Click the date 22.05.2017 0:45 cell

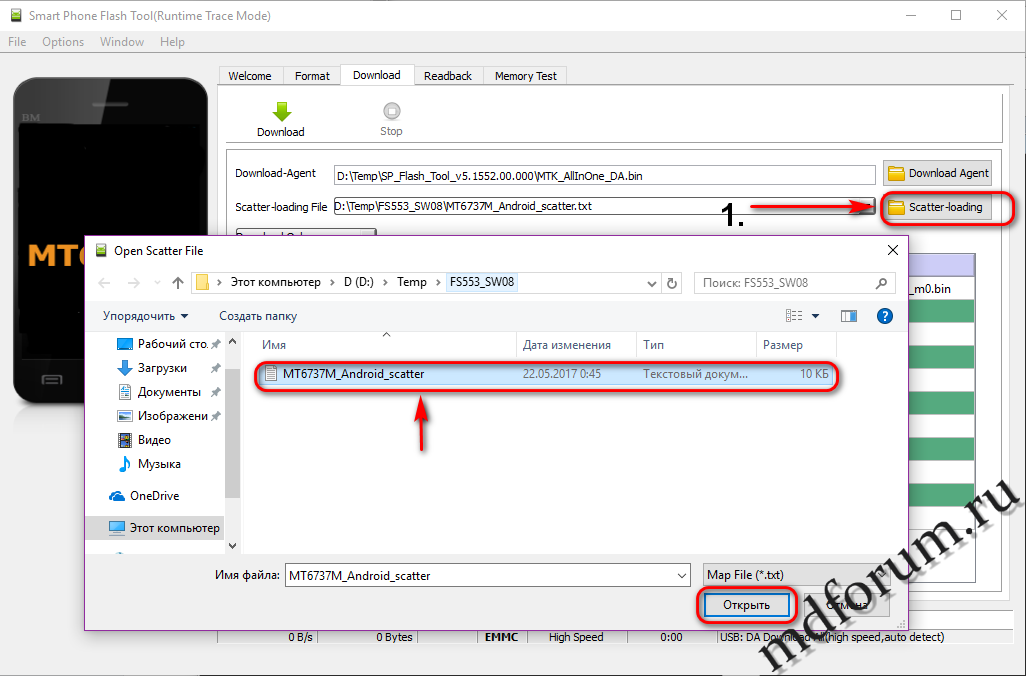(561, 374)
